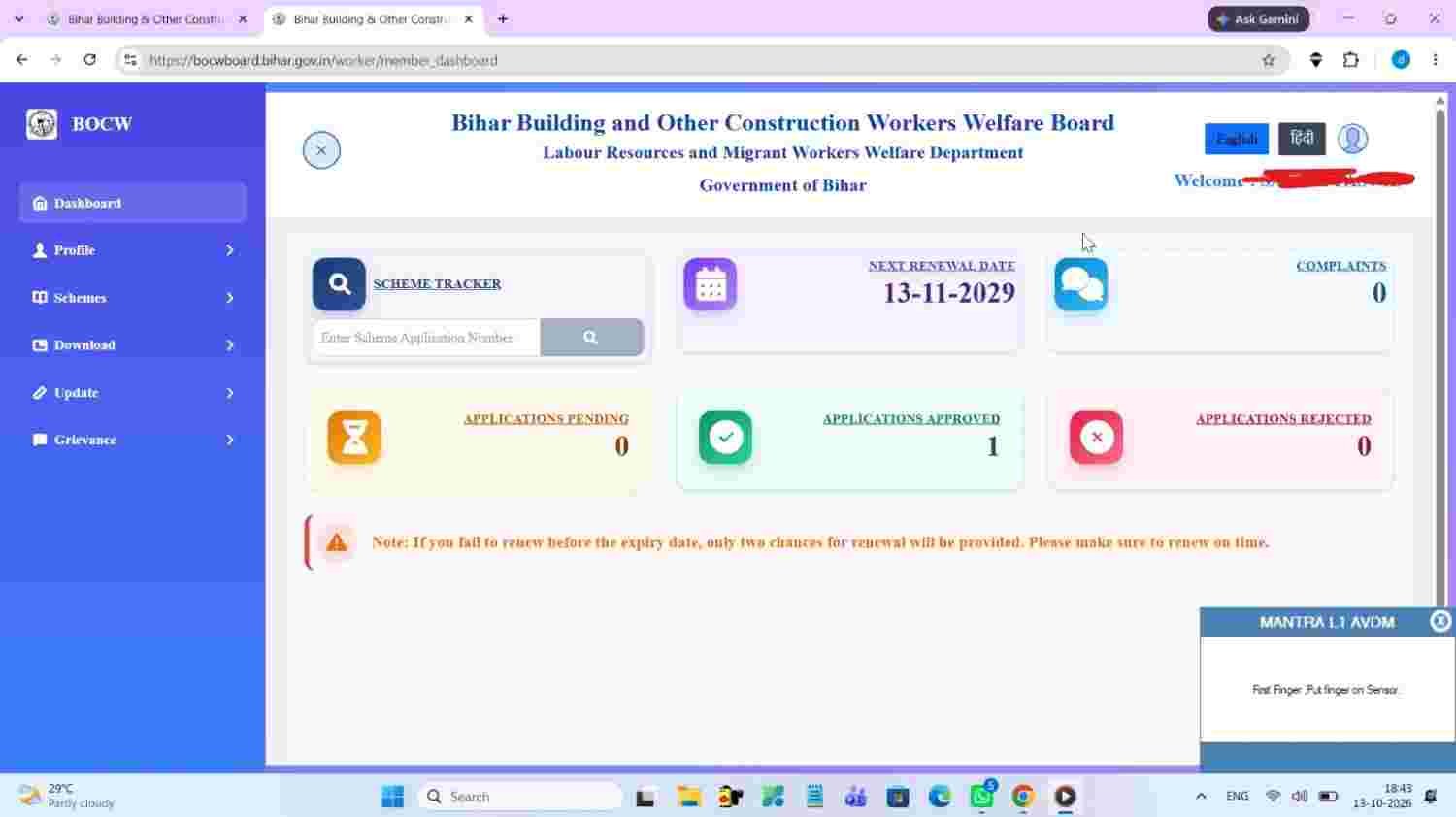Expand the Update chevron arrow

click(x=230, y=393)
